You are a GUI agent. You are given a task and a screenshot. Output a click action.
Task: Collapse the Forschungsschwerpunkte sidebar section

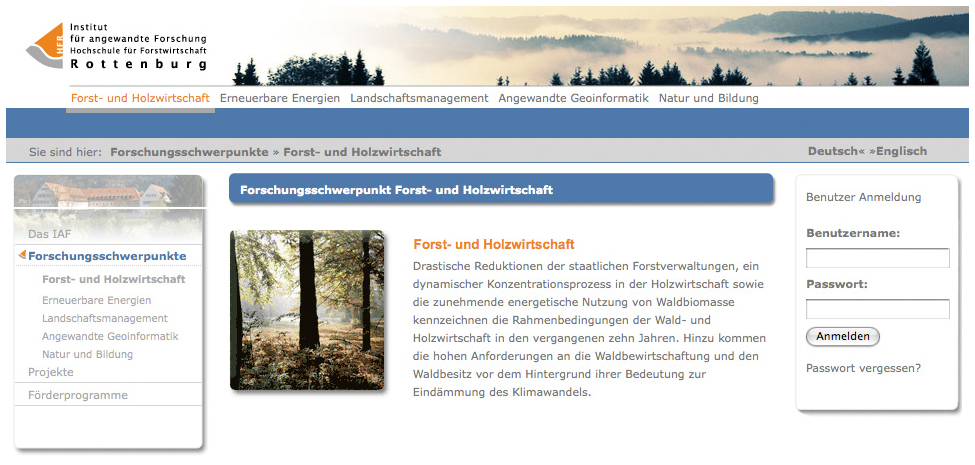point(107,256)
